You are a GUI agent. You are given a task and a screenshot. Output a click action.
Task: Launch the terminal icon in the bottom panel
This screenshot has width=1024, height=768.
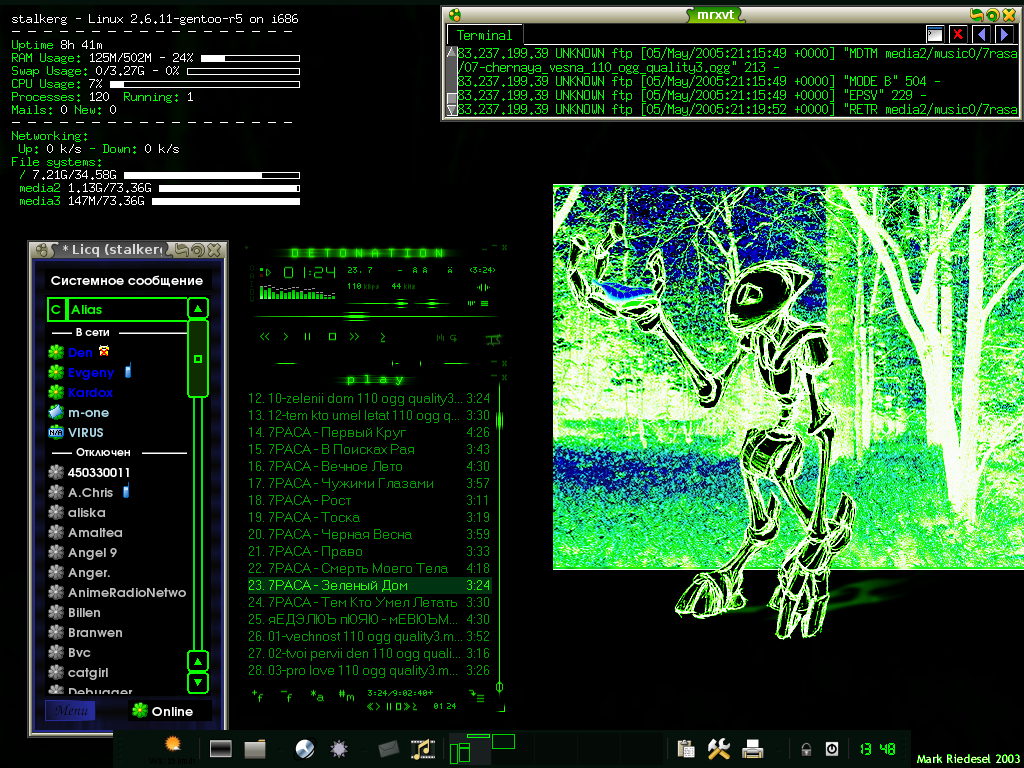point(221,748)
